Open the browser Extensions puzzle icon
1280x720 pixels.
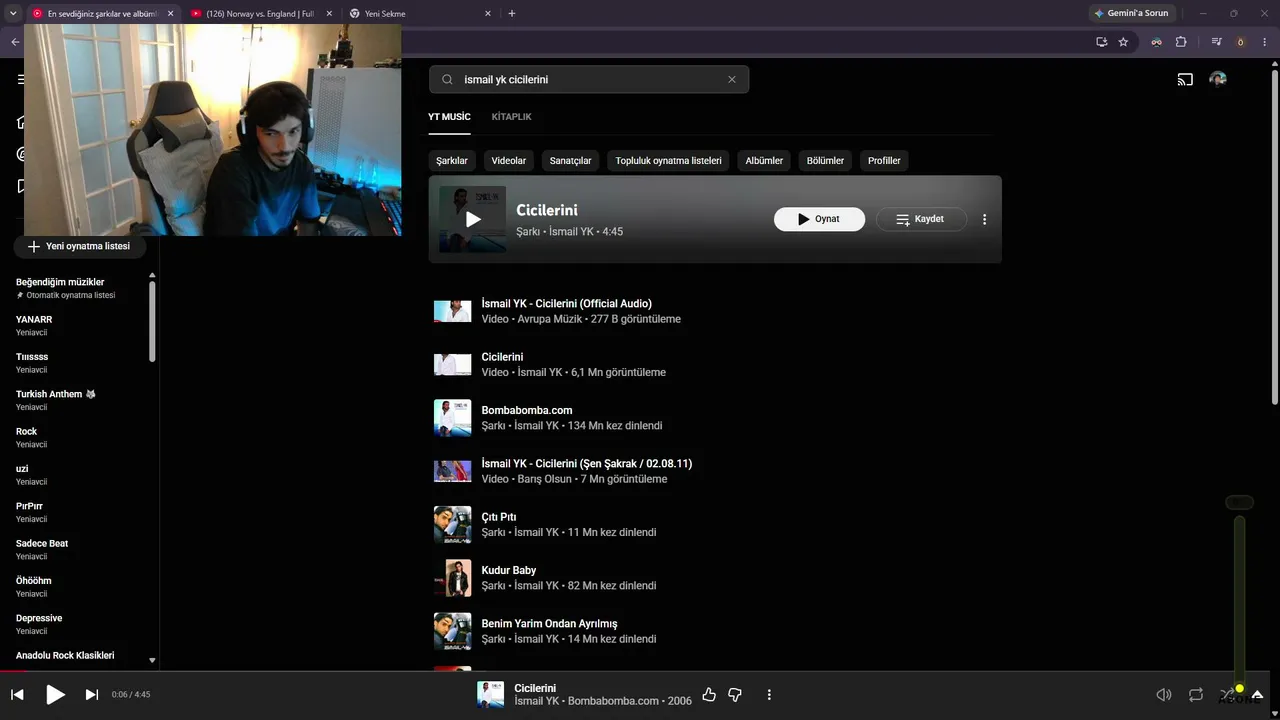click(x=1181, y=42)
